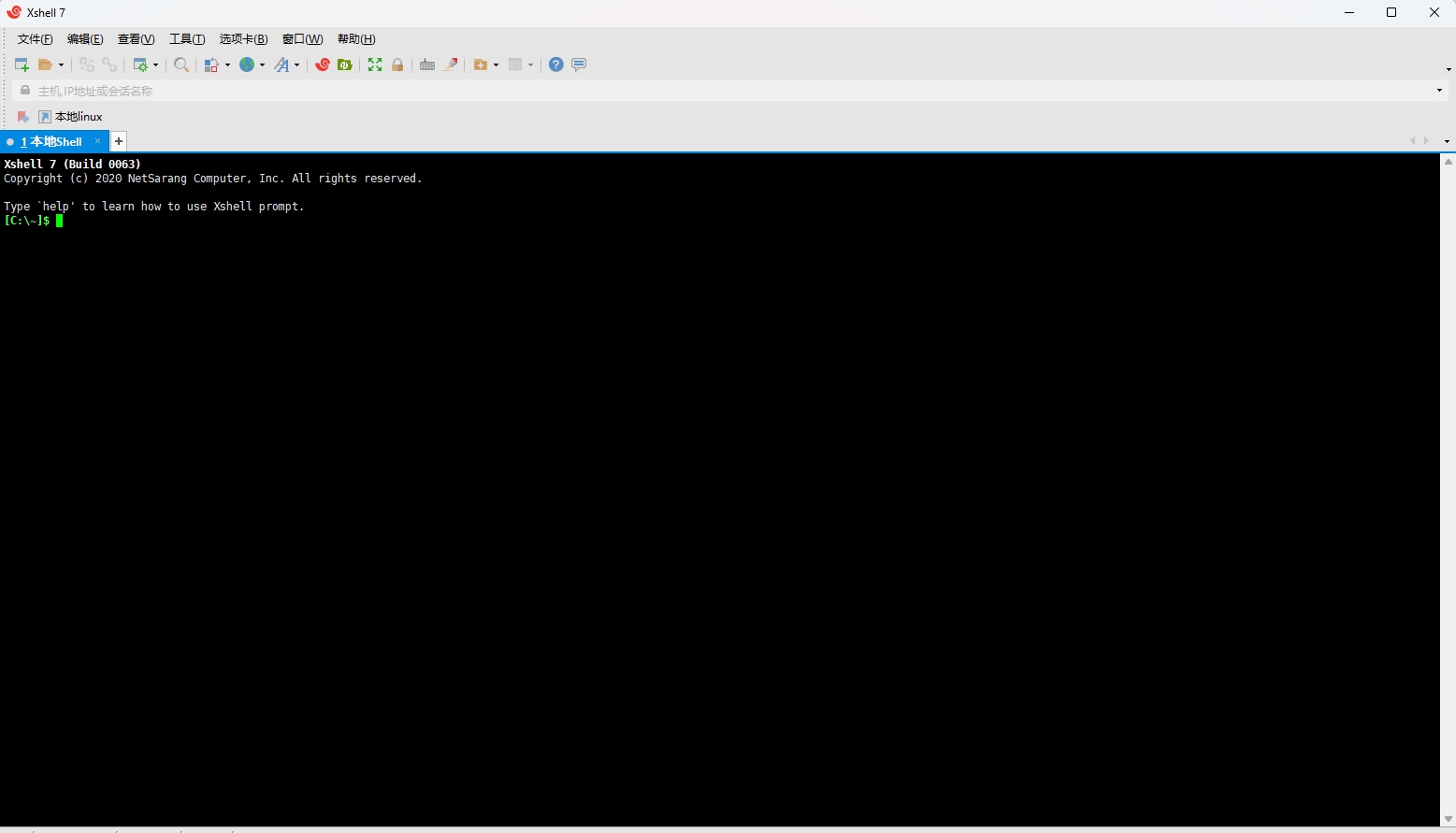Expand the globe encoding dropdown arrow
This screenshot has width=1456, height=833.
[262, 65]
